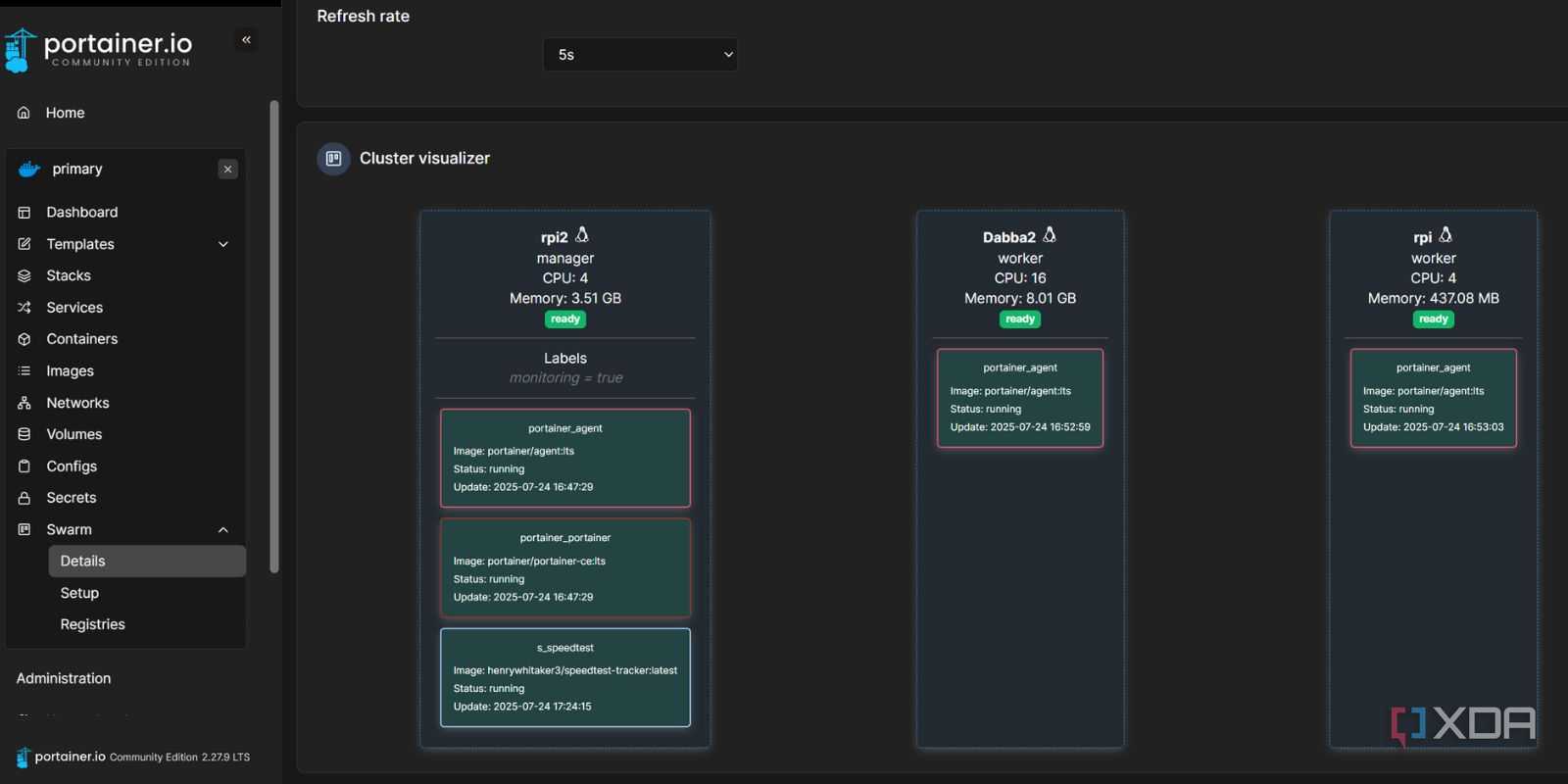Click the Containers cube icon

point(24,339)
